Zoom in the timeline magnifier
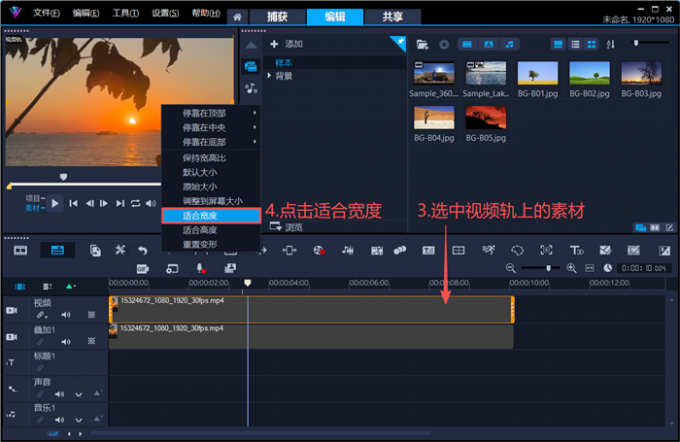The width and height of the screenshot is (680, 442). pyautogui.click(x=572, y=268)
